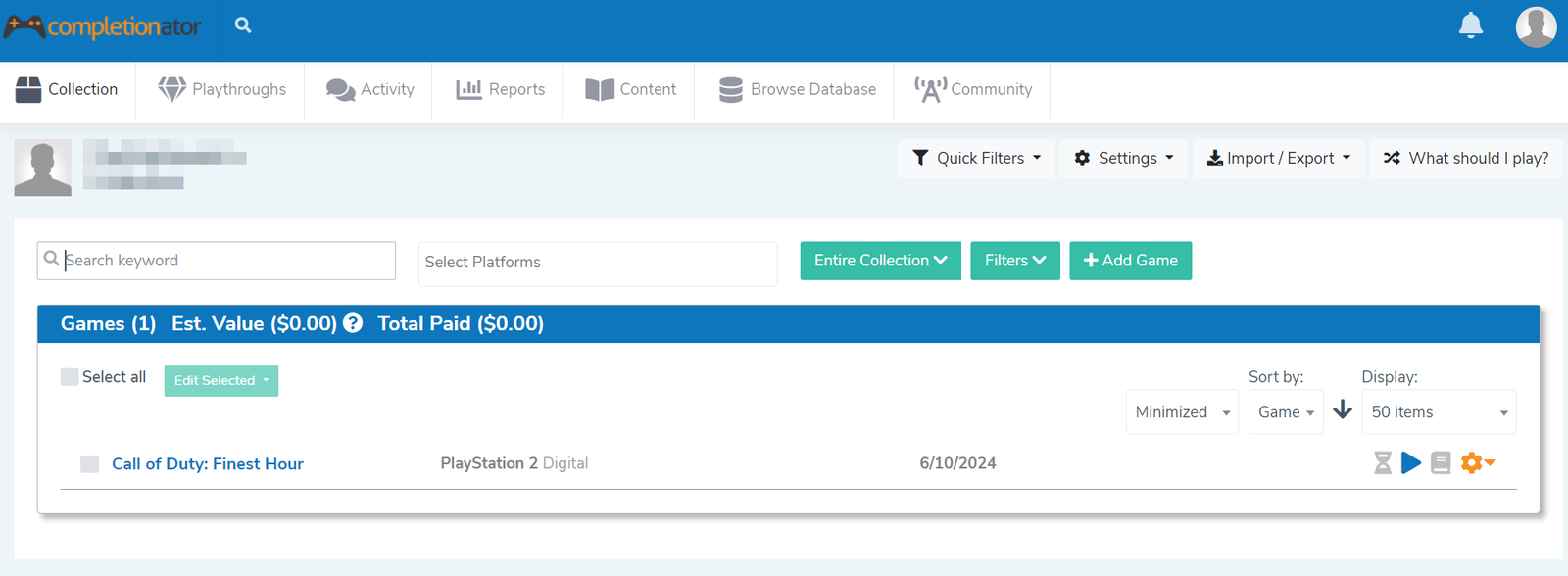The image size is (1568, 576).
Task: Open notifications bell
Action: point(1470,25)
